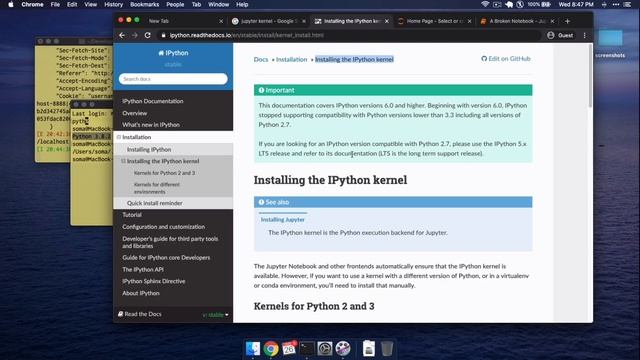Open the film reel app in the Dock
This screenshot has height=360, width=640.
pos(343,349)
